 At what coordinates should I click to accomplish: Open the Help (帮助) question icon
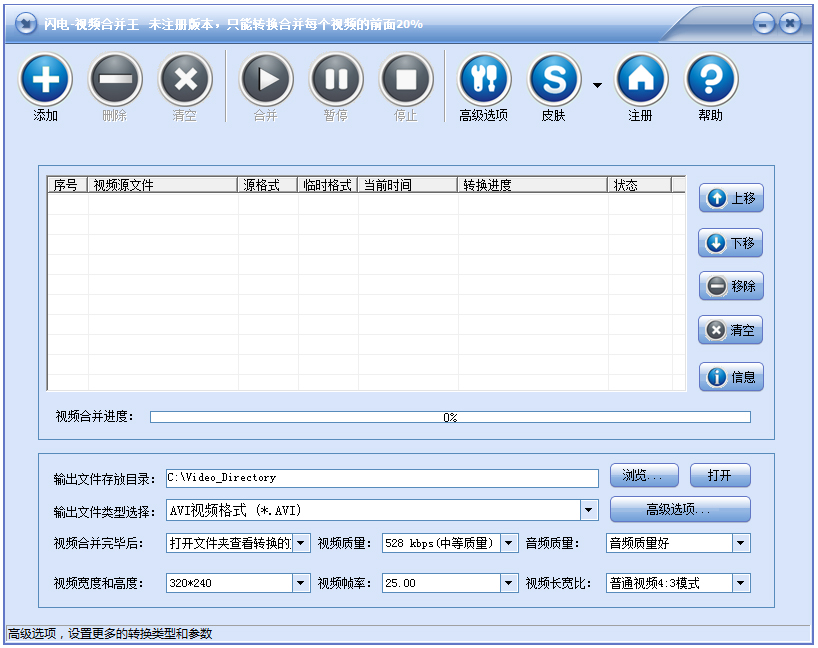[x=711, y=79]
